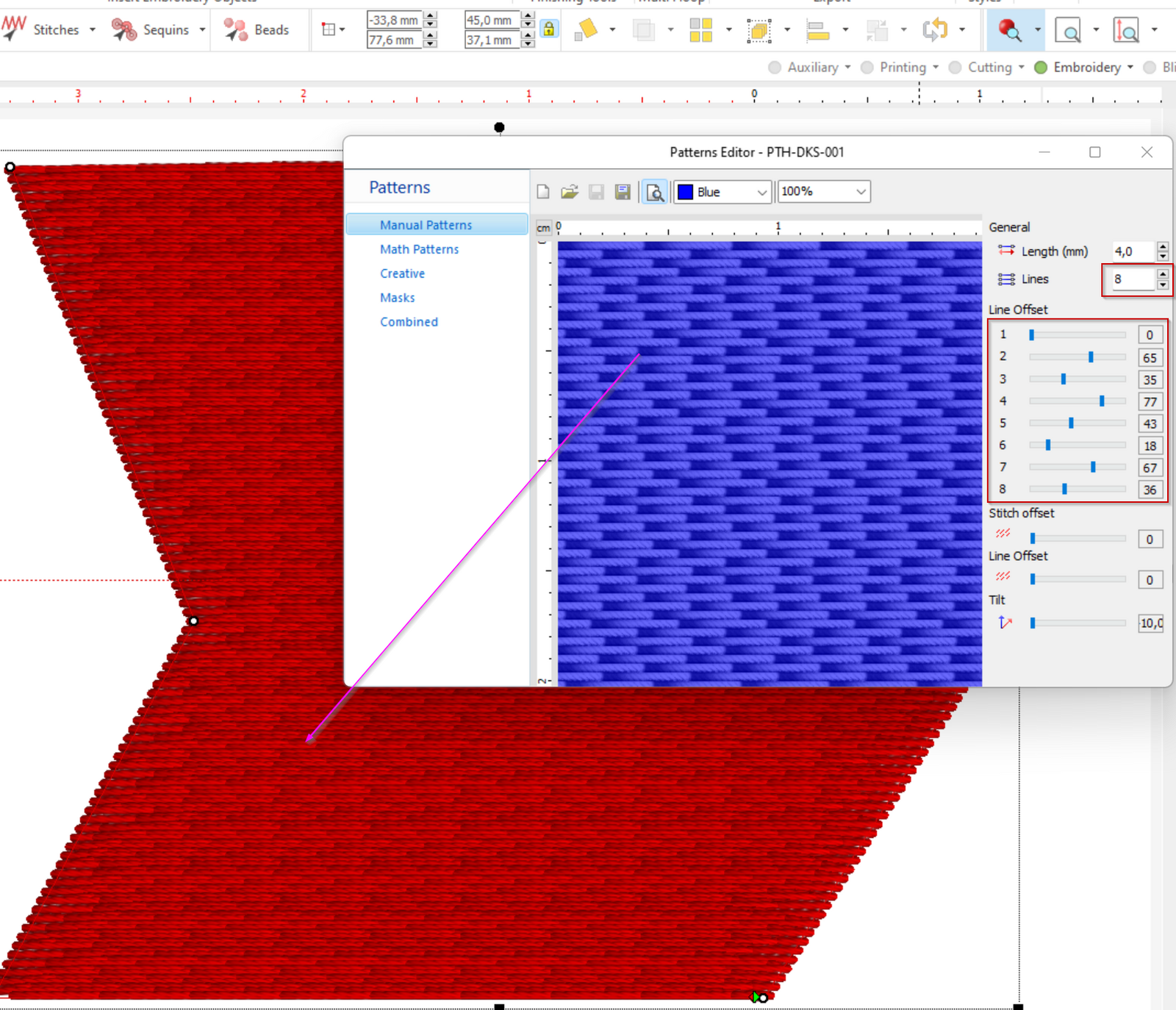Select the Math Patterns category
The width and height of the screenshot is (1176, 1010).
419,248
